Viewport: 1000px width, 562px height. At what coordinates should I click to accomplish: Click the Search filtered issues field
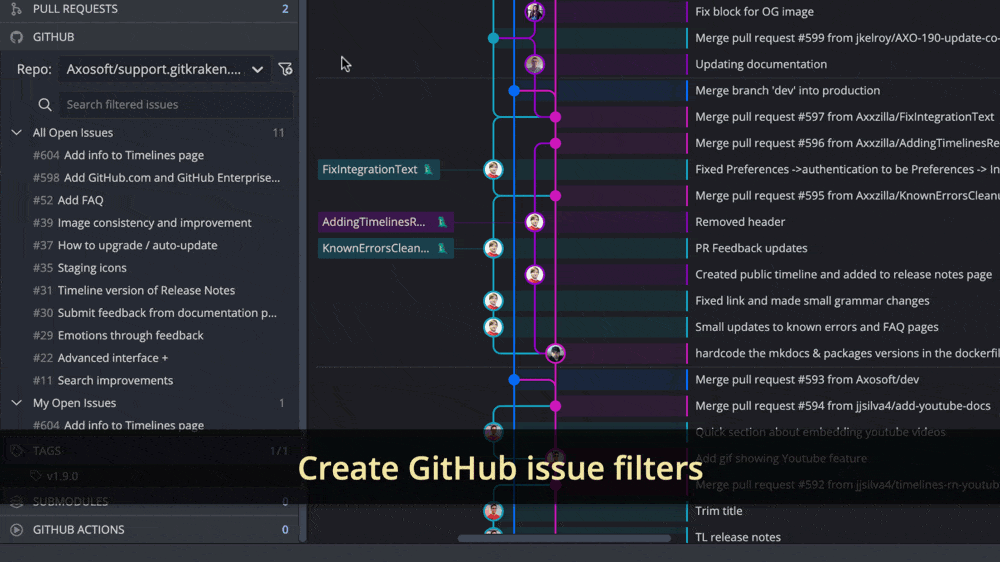click(176, 105)
